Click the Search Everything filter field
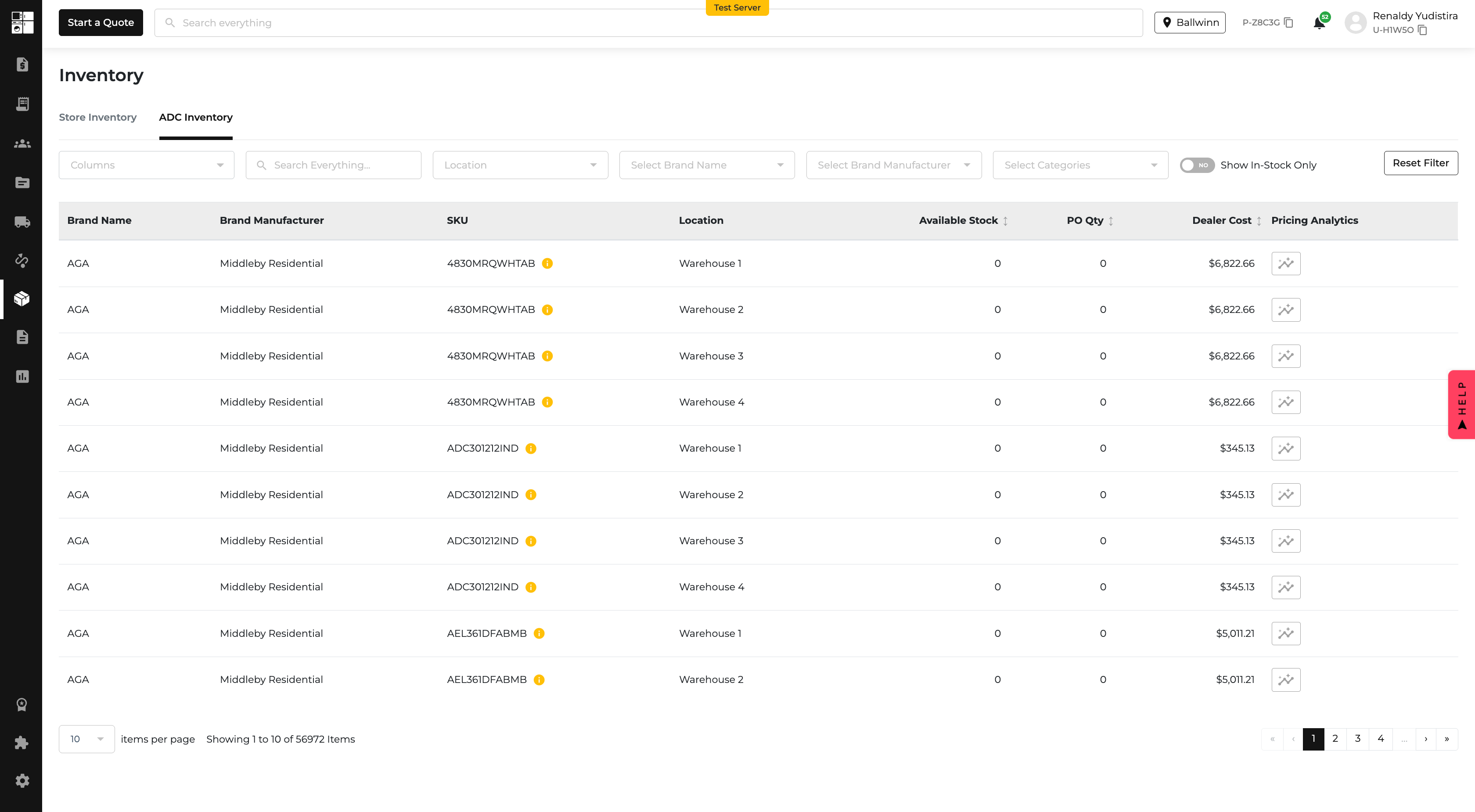 [x=333, y=165]
